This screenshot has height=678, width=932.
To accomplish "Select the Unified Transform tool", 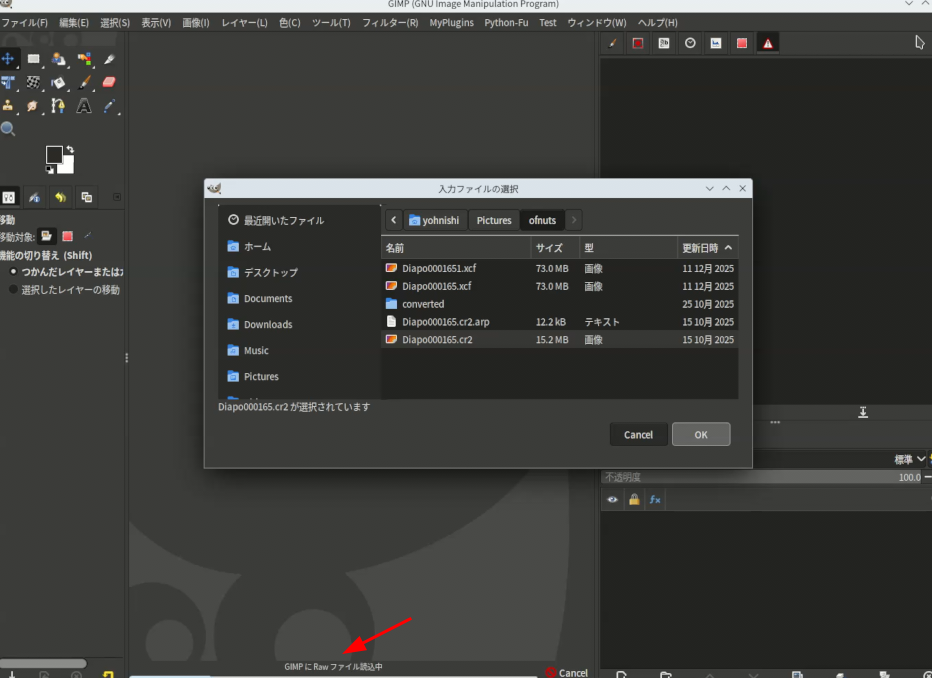I will 8,82.
